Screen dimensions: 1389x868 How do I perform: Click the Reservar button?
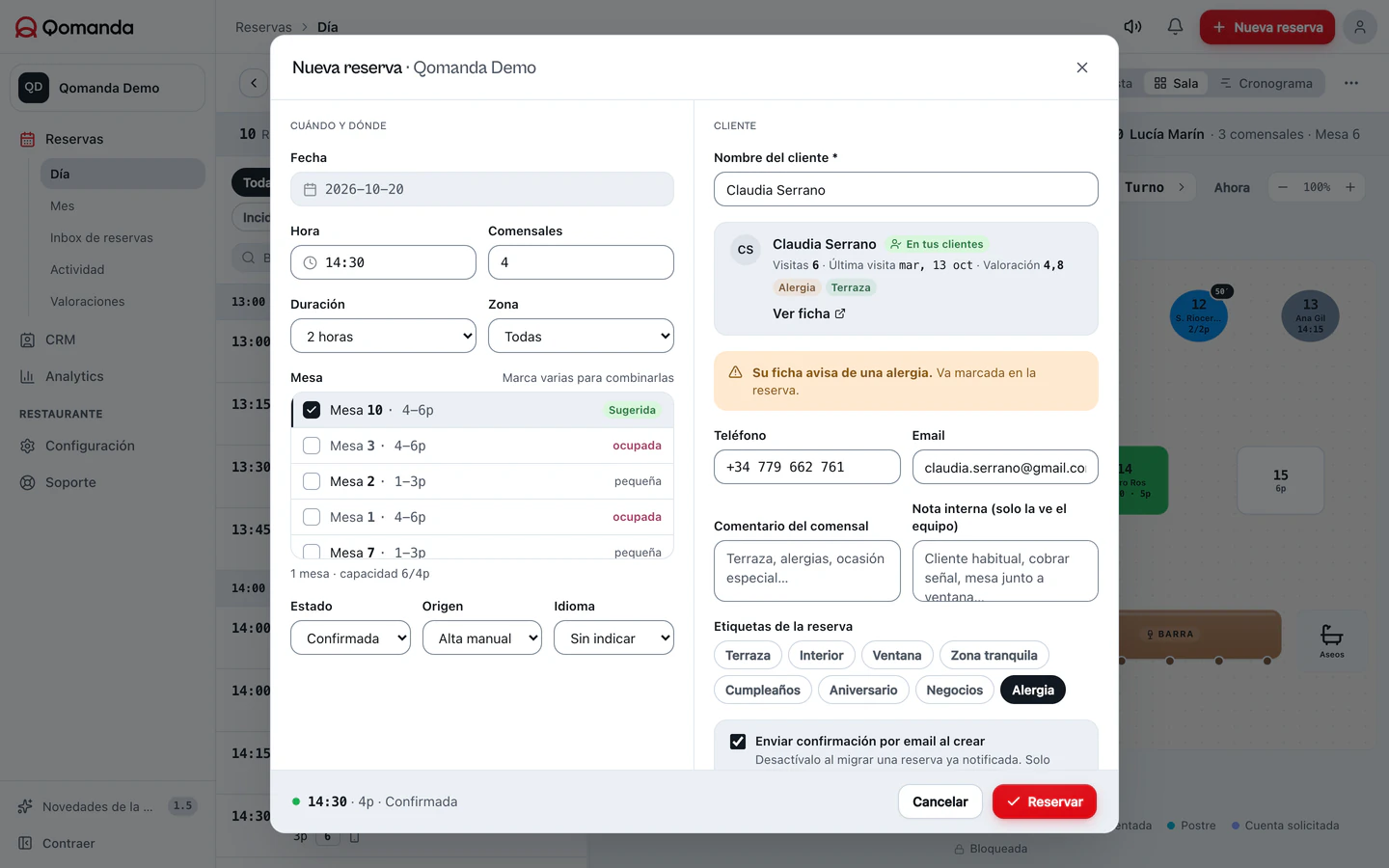coord(1045,801)
